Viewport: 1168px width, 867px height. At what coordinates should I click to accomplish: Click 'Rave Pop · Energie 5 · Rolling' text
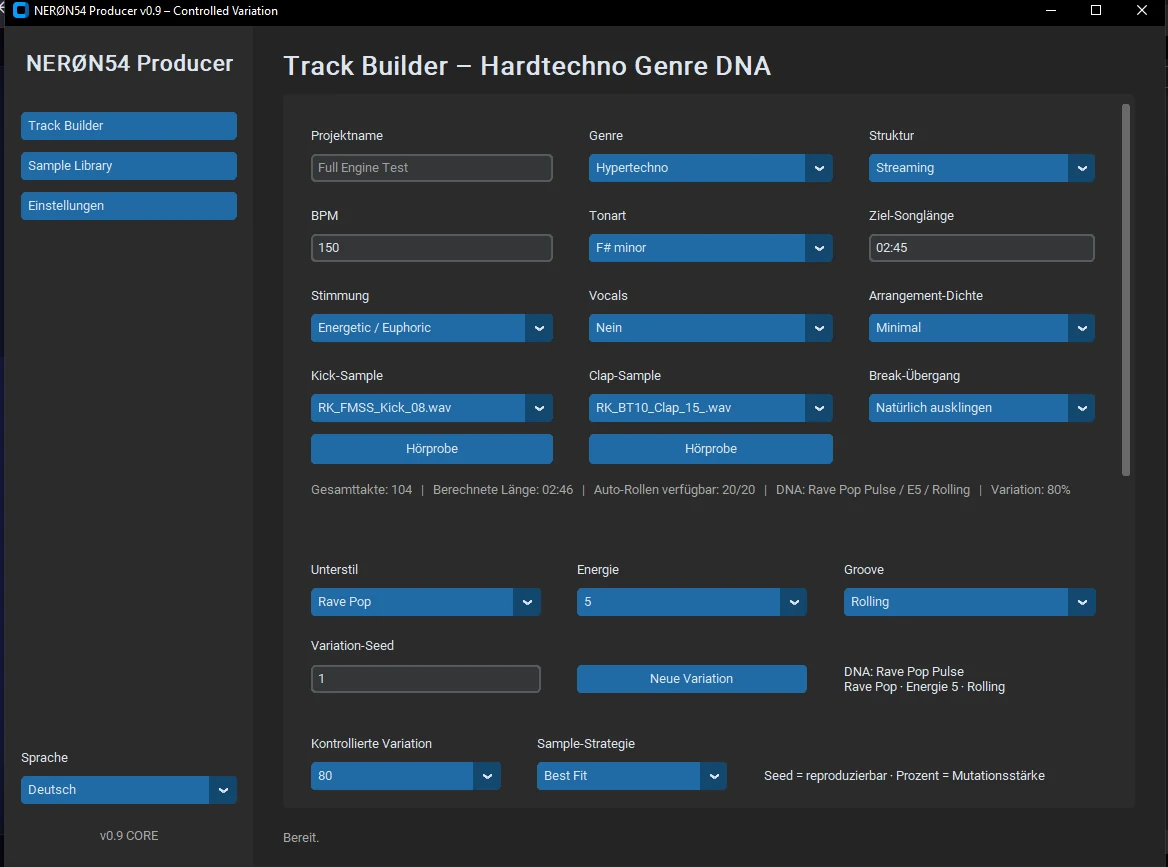click(924, 687)
